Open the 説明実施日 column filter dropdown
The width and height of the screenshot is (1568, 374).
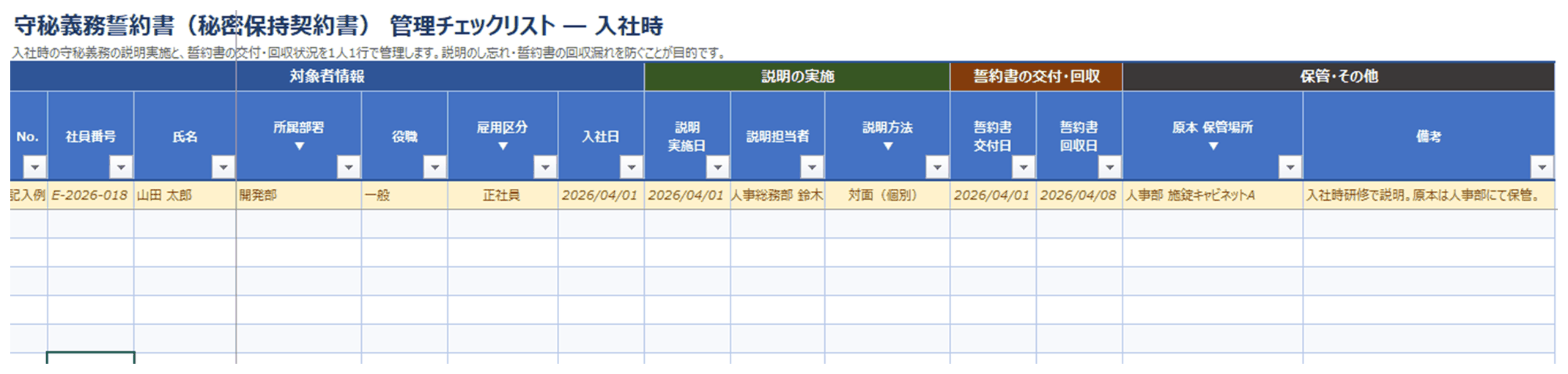(717, 168)
